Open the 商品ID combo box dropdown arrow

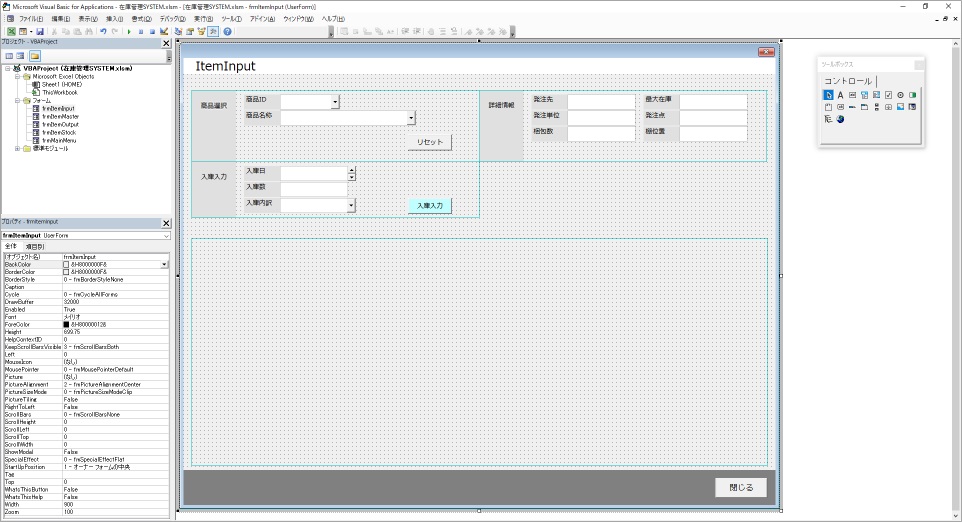tap(335, 102)
